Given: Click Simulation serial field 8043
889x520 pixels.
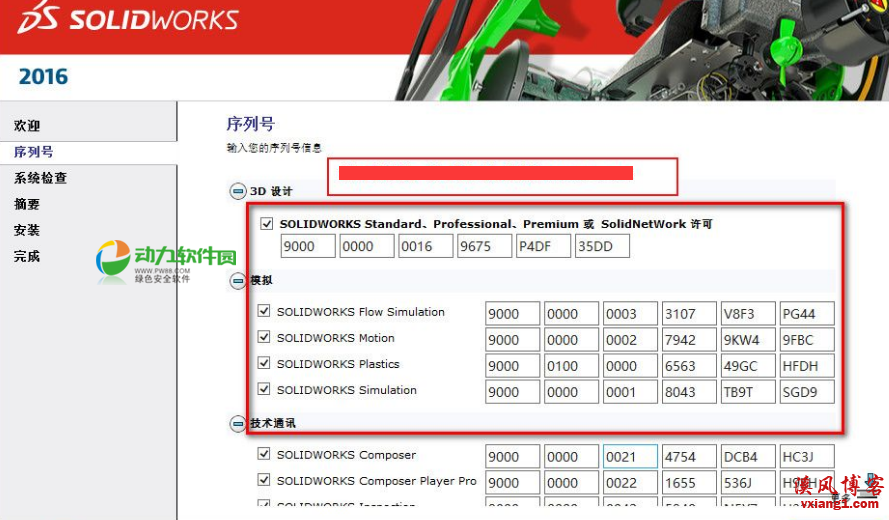Looking at the screenshot, I should pyautogui.click(x=689, y=392).
